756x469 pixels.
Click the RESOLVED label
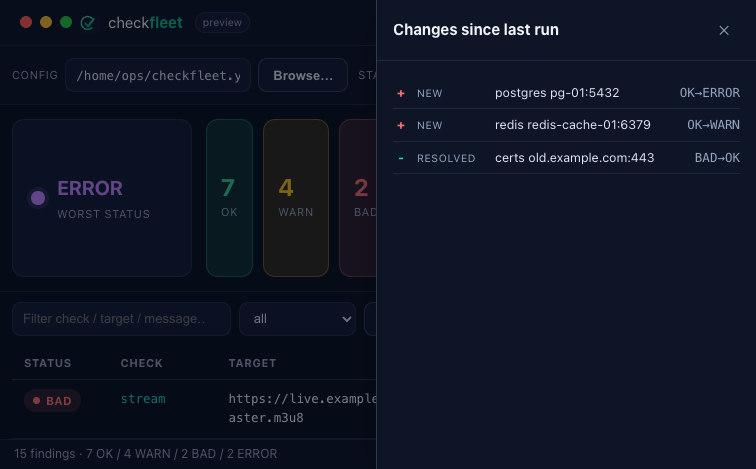[x=446, y=158]
